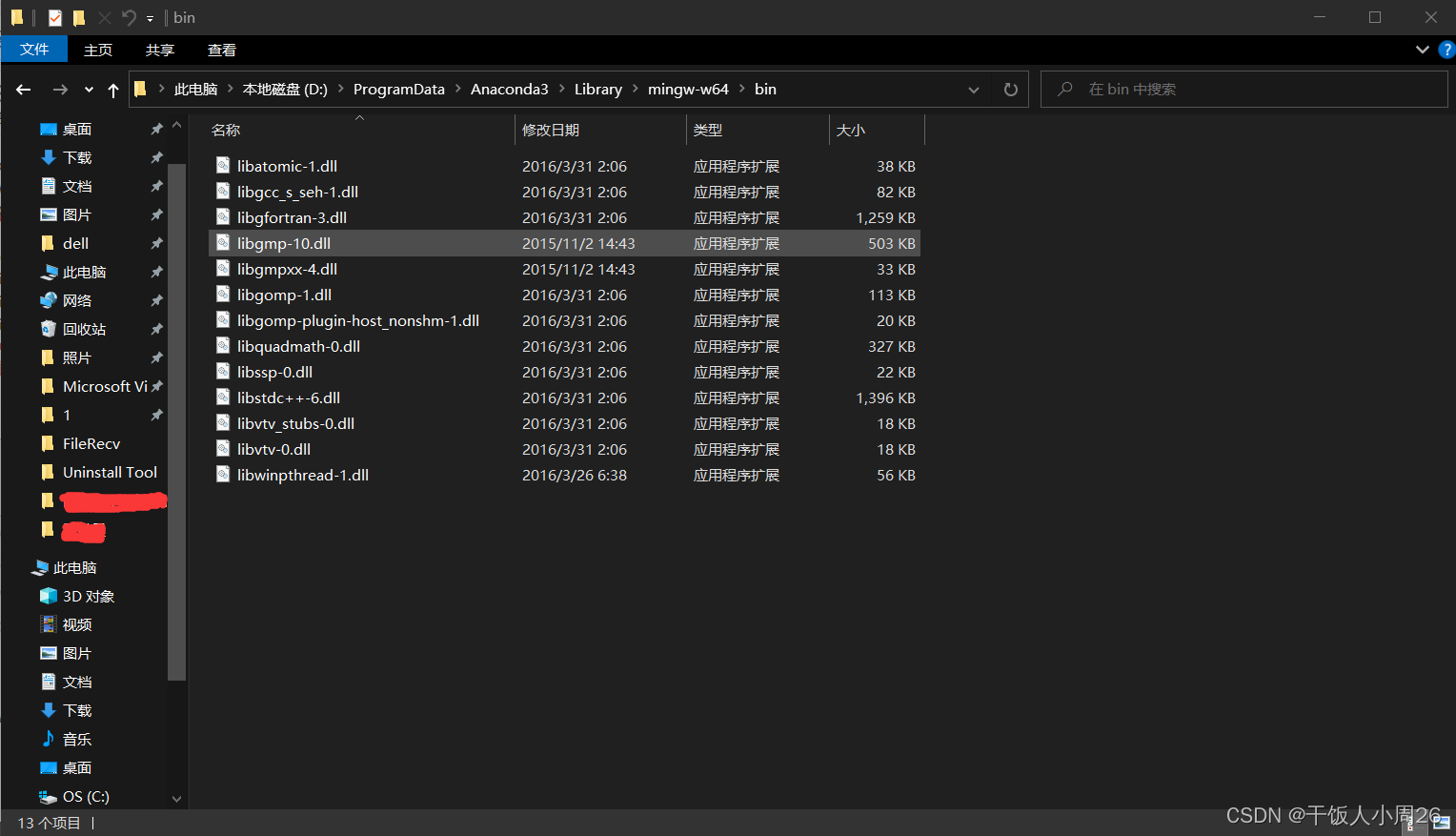Select the libssp-0.dll file icon
Screen dimensions: 1456x836
pos(223,372)
